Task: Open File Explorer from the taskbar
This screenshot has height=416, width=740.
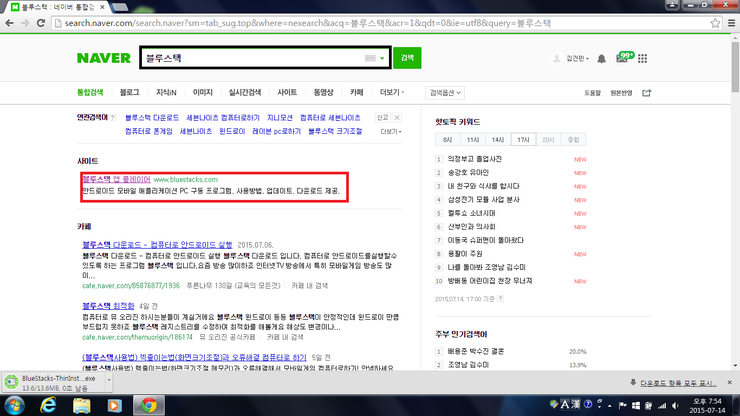Action: pos(82,406)
